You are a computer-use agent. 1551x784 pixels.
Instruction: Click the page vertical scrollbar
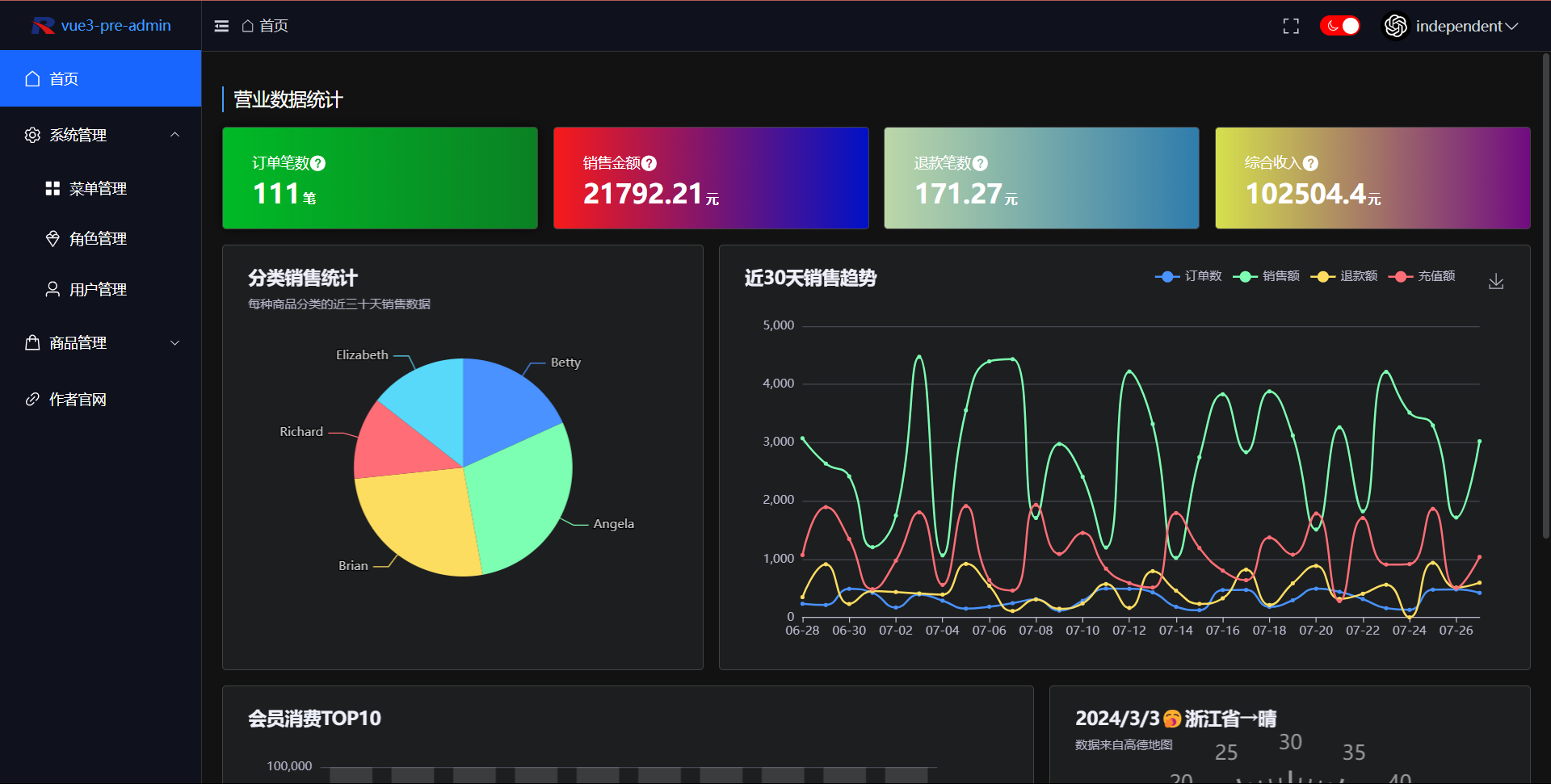(1545, 295)
